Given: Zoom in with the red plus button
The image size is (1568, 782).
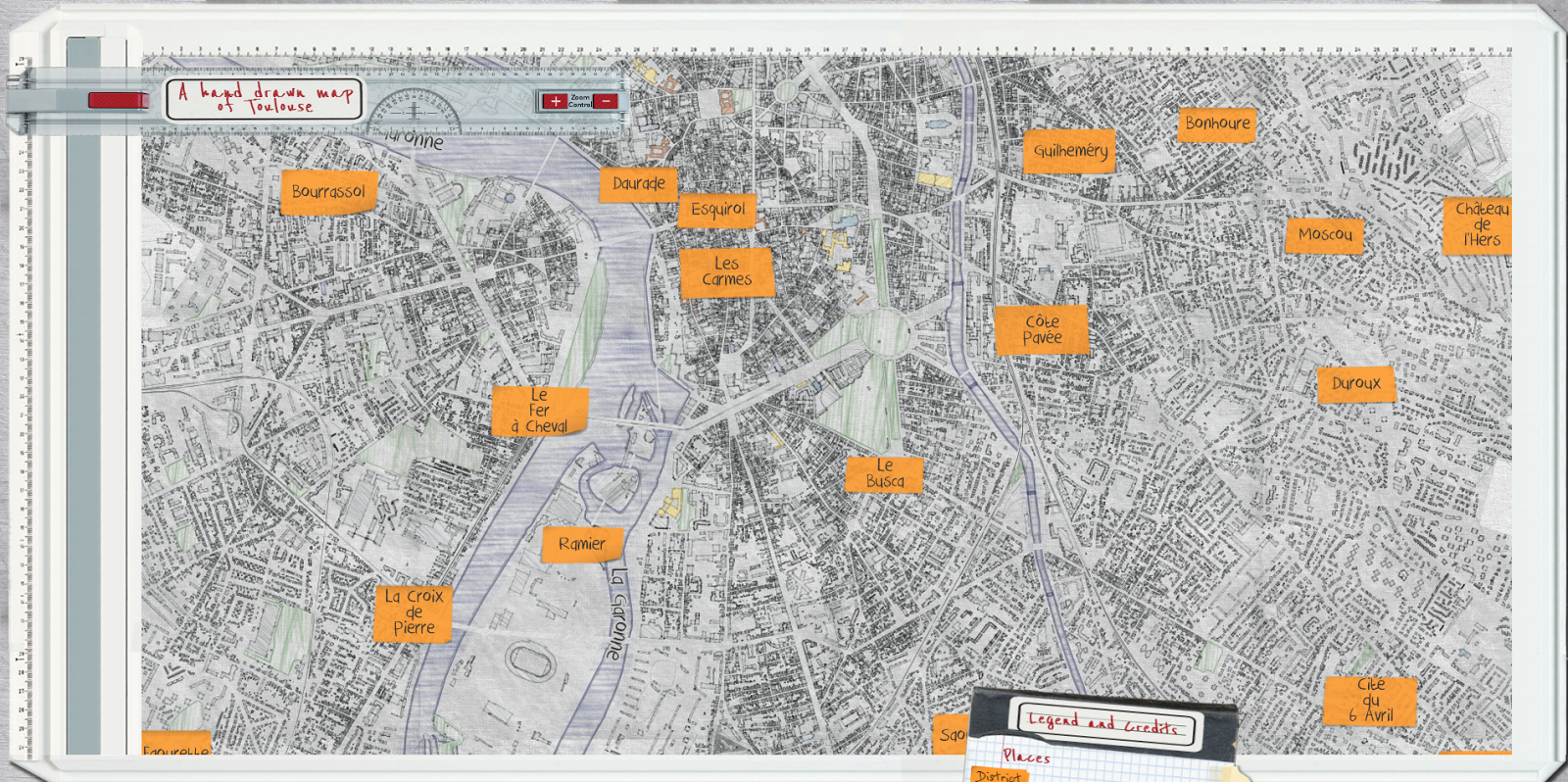Looking at the screenshot, I should pyautogui.click(x=556, y=101).
